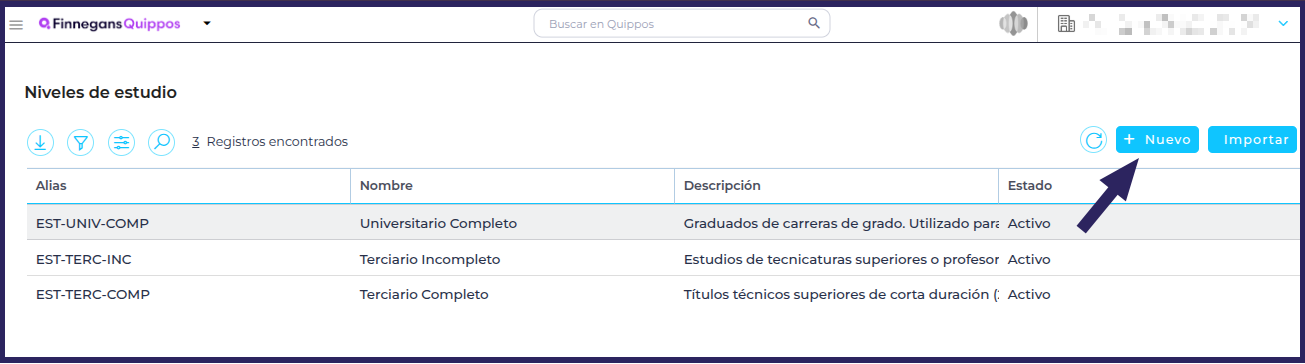Open the hamburger menu icon
Viewport: 1305px width, 364px height.
coord(16,24)
